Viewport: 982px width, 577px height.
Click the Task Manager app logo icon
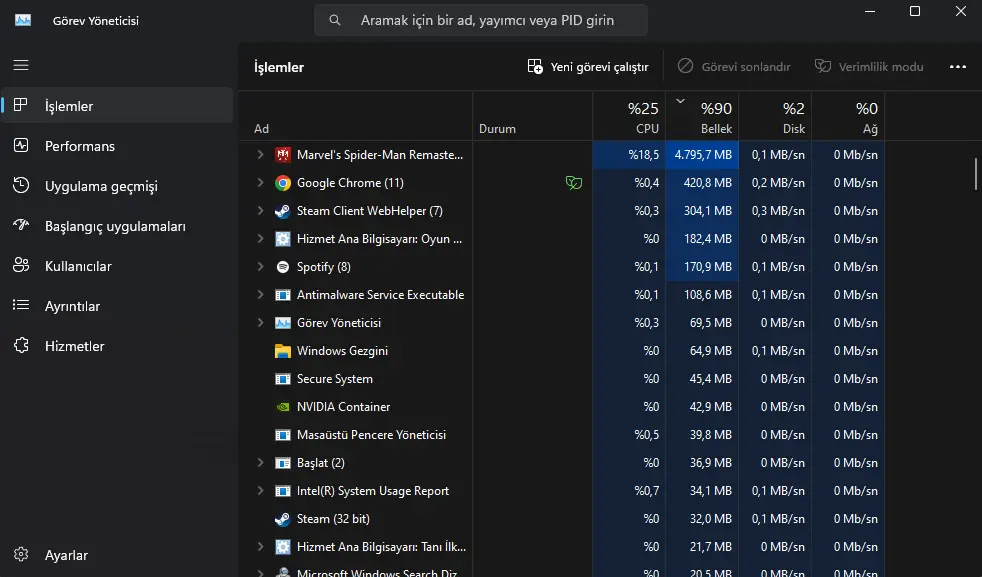click(23, 20)
